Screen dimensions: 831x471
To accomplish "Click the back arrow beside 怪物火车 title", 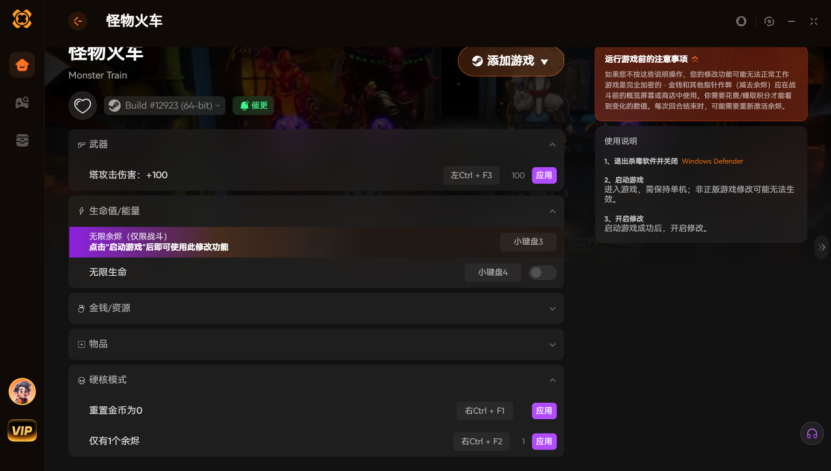I will 78,21.
